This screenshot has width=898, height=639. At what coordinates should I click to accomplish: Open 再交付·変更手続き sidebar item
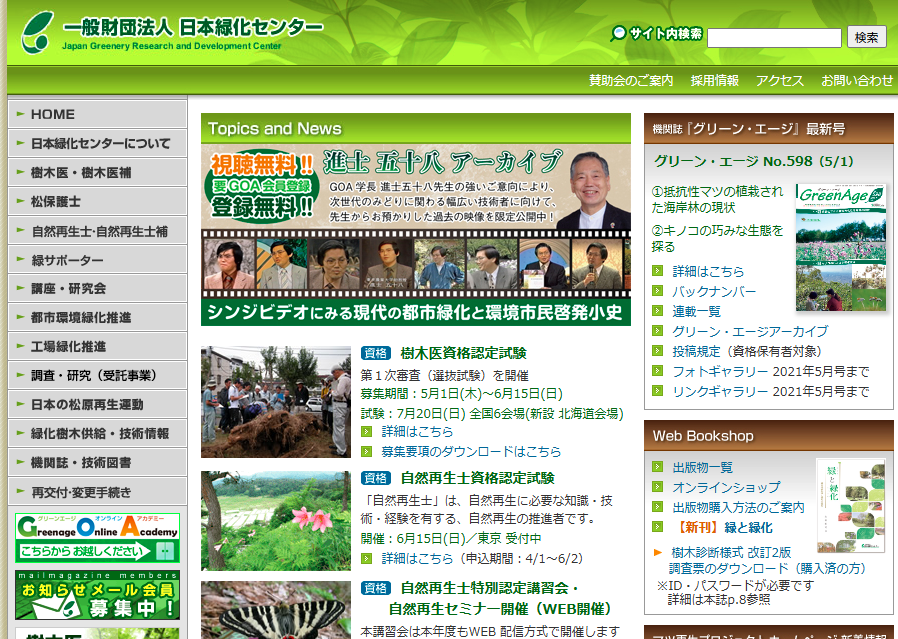(97, 492)
